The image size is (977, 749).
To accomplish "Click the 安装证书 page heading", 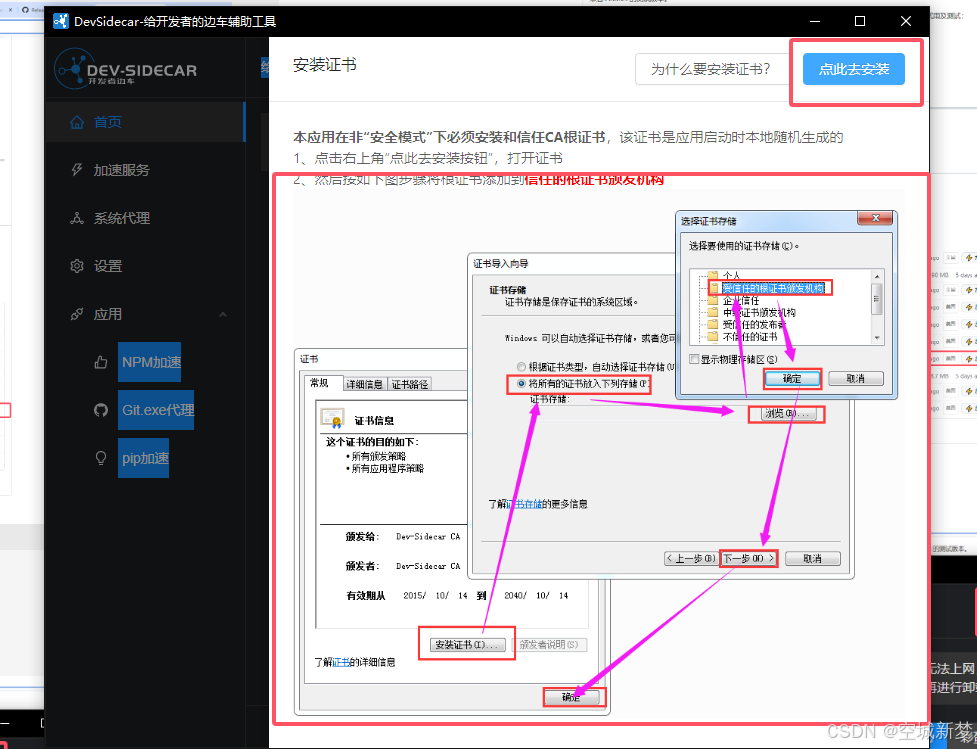I will click(x=325, y=65).
